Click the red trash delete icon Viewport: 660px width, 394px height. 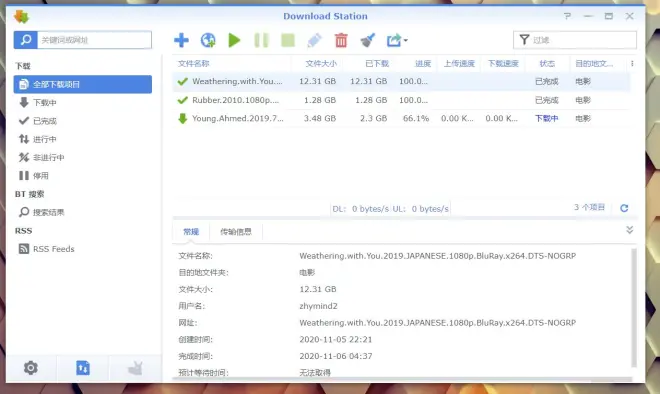pos(341,40)
